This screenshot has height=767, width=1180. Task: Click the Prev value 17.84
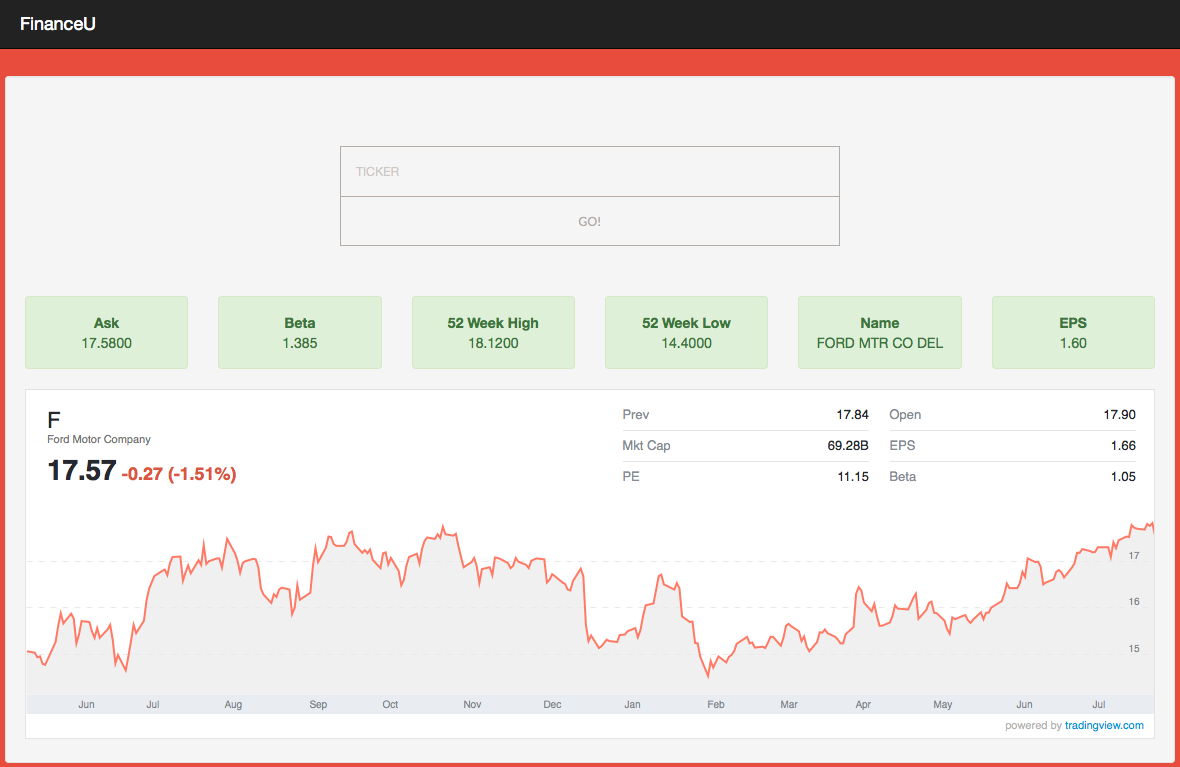(x=853, y=415)
